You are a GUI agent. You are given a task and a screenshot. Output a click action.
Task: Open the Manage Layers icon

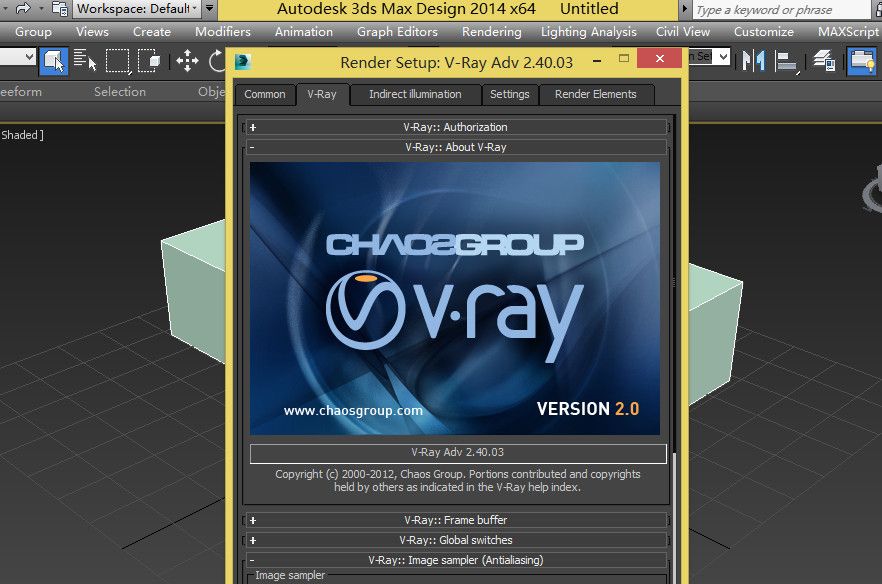[825, 61]
